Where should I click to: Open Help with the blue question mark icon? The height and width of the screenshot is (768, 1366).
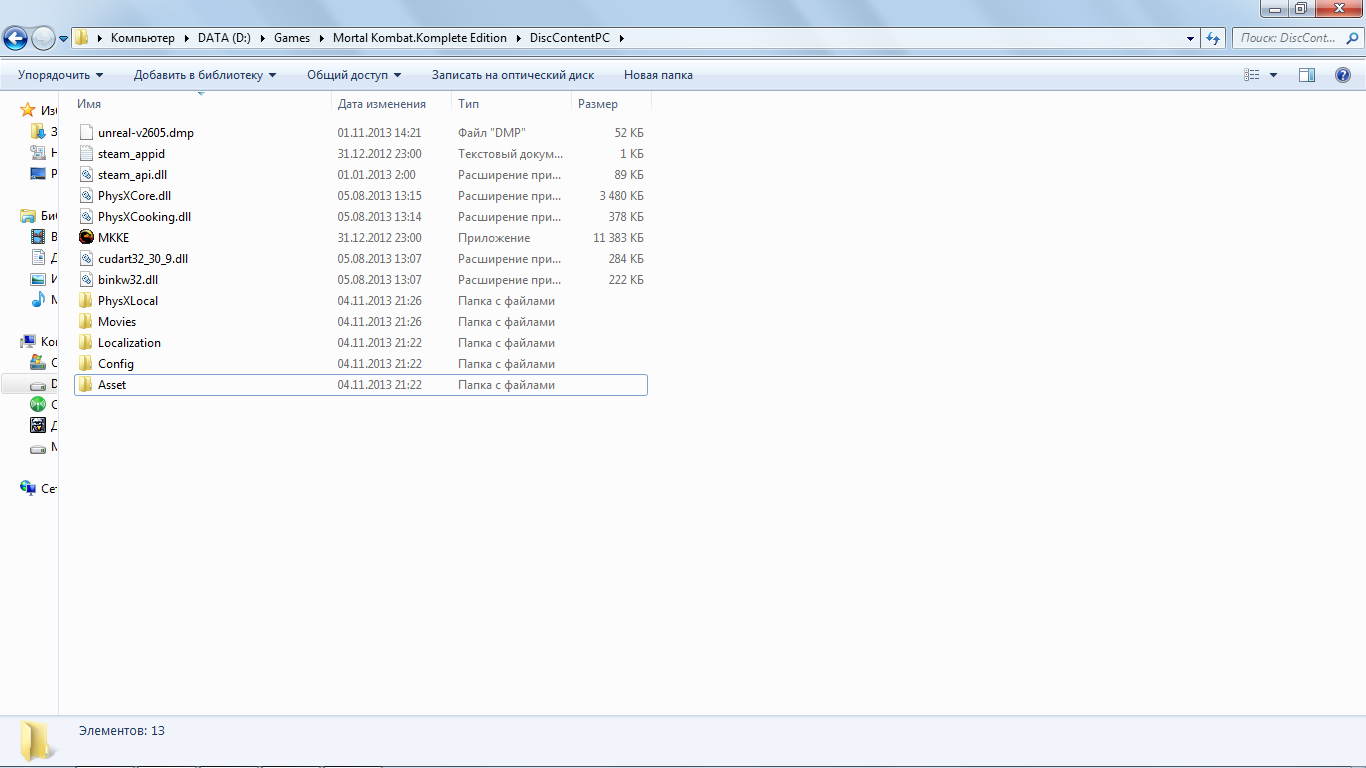click(x=1343, y=75)
